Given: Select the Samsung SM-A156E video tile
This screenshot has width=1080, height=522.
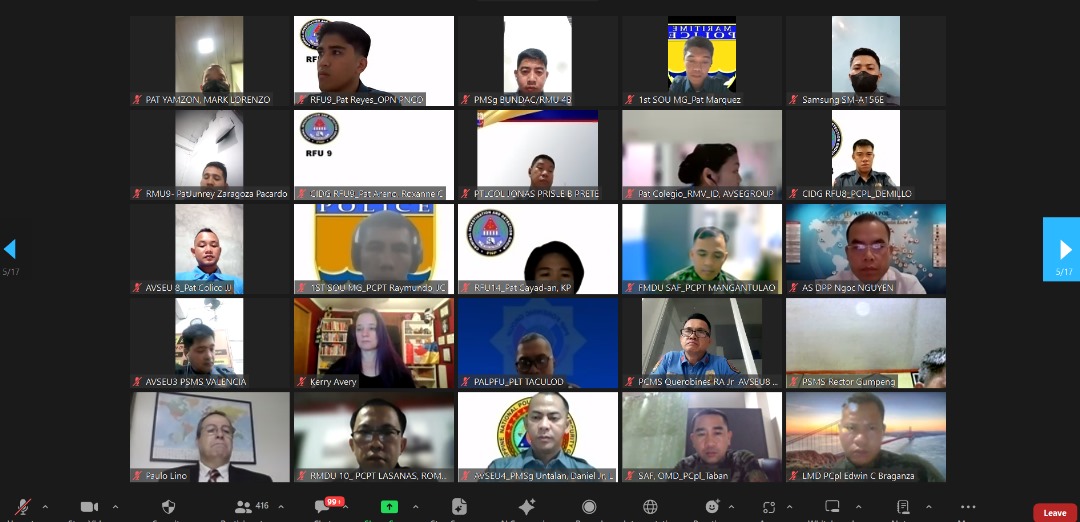Looking at the screenshot, I should (x=866, y=61).
